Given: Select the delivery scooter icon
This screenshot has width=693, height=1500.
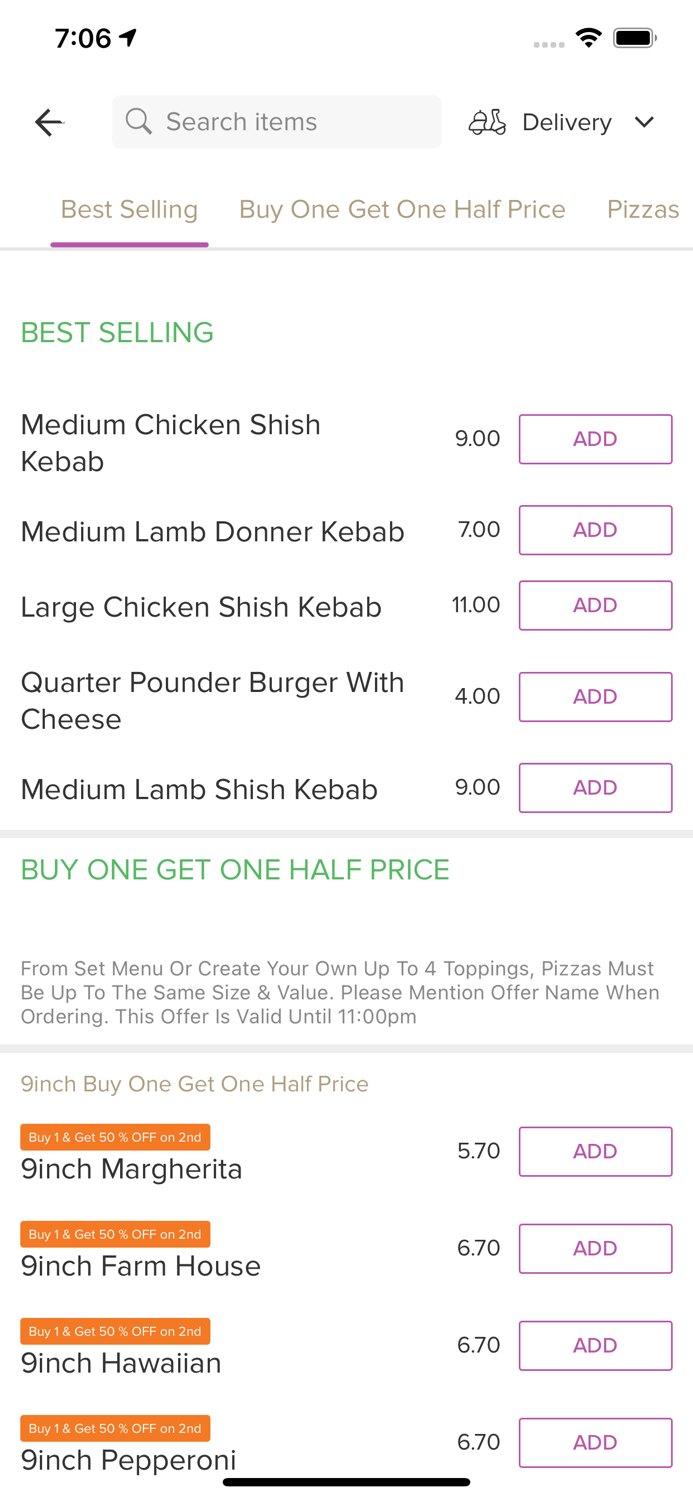Looking at the screenshot, I should click(487, 121).
